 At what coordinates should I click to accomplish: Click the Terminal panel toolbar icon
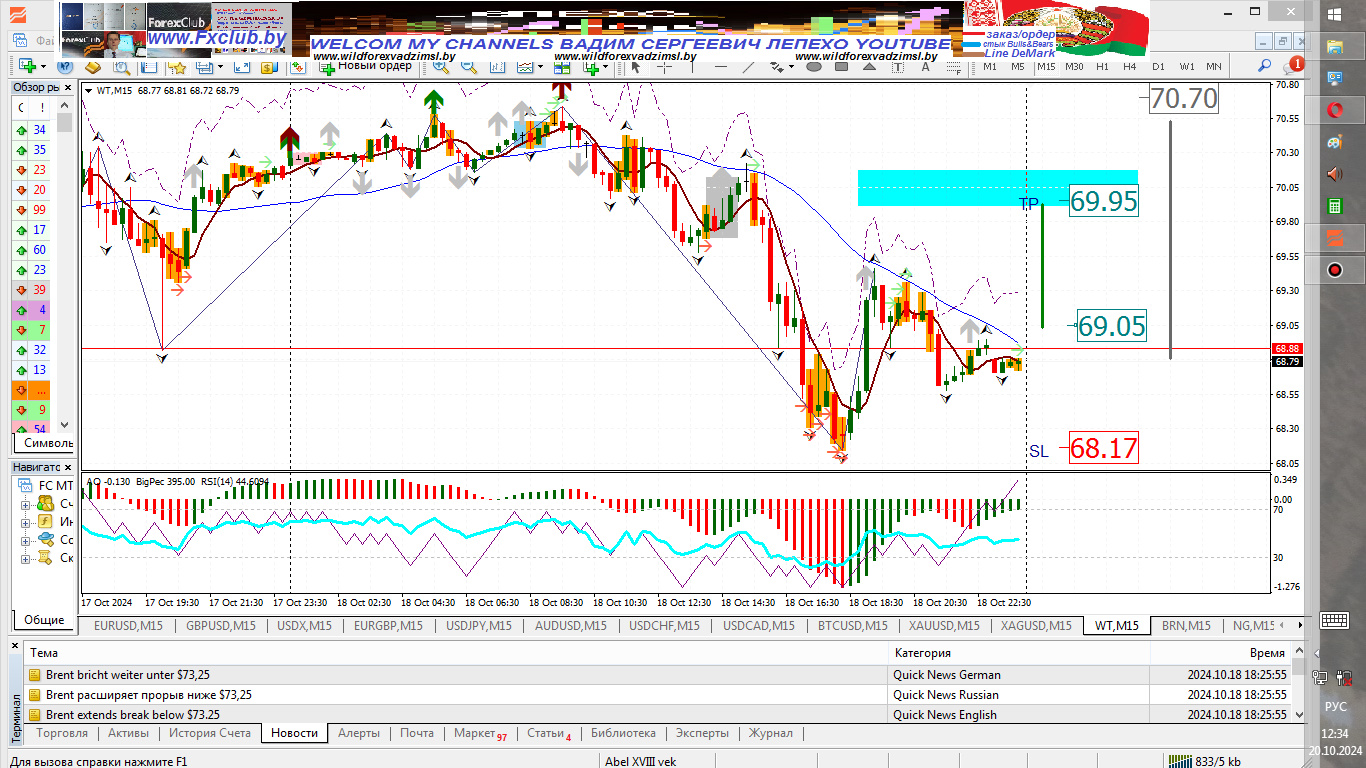[x=204, y=67]
